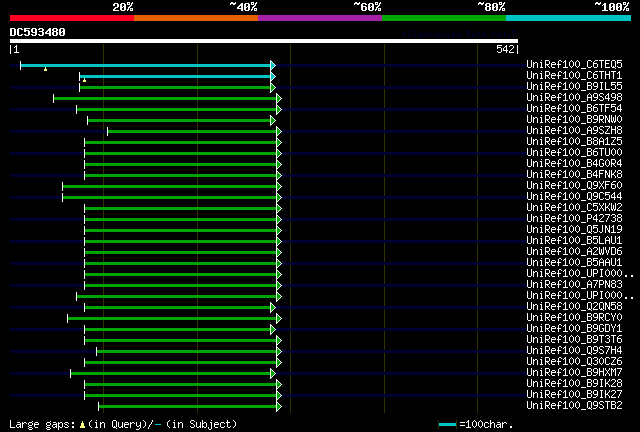Select the UniRef100_B9IK27 label
Viewport: 640px width, 432px height.
[x=574, y=395]
